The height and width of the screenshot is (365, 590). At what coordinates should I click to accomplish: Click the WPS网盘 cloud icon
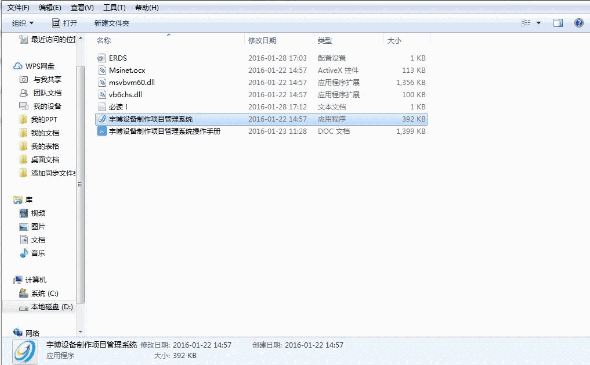pos(18,66)
